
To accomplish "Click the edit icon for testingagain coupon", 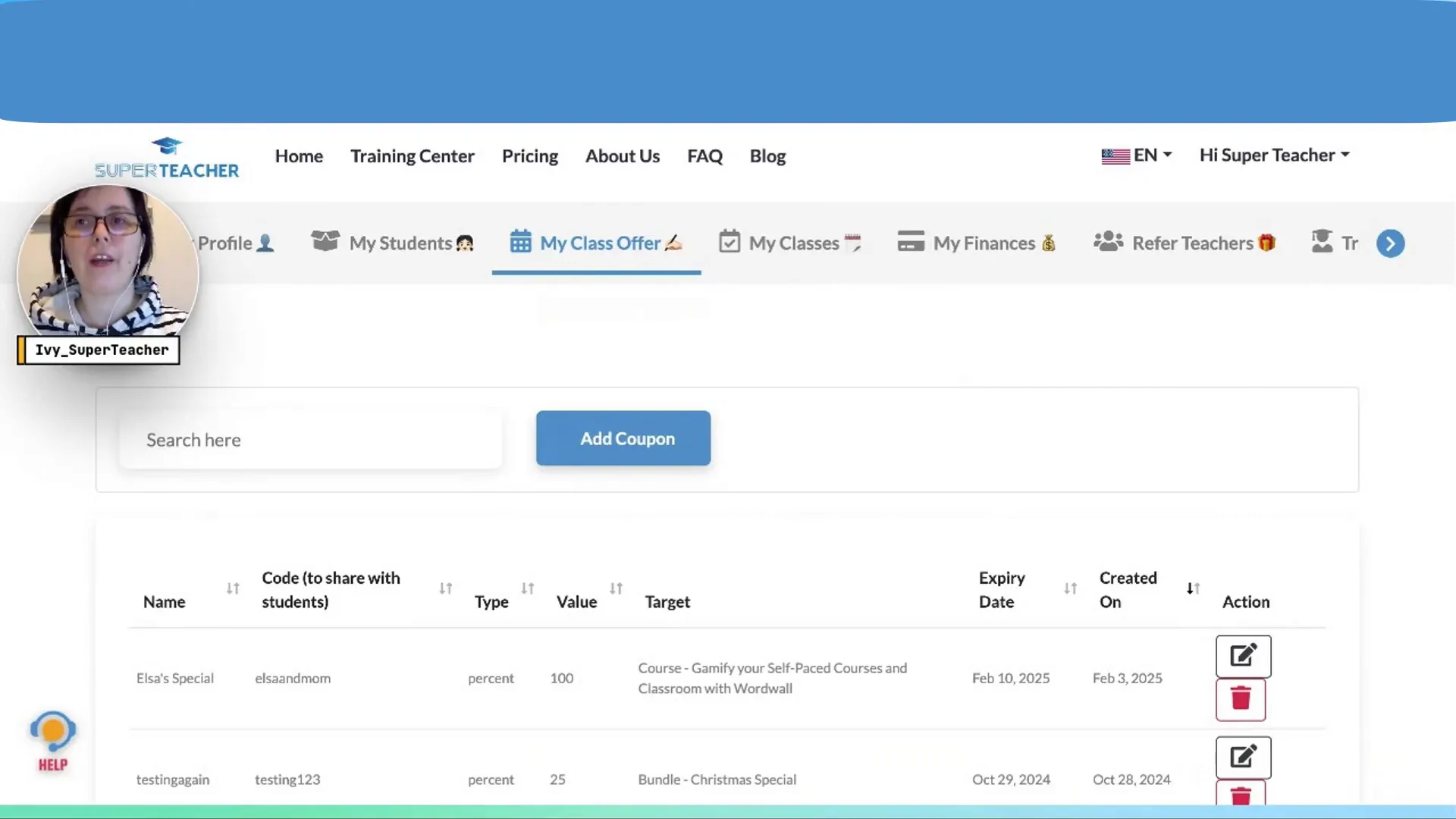I will (x=1243, y=757).
